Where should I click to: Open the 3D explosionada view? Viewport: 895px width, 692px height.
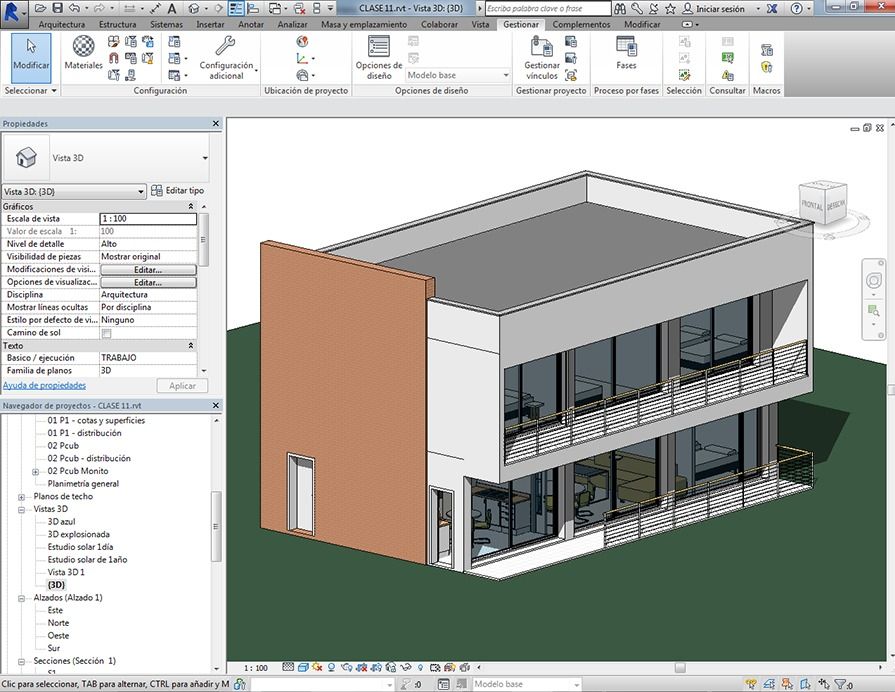click(x=78, y=534)
